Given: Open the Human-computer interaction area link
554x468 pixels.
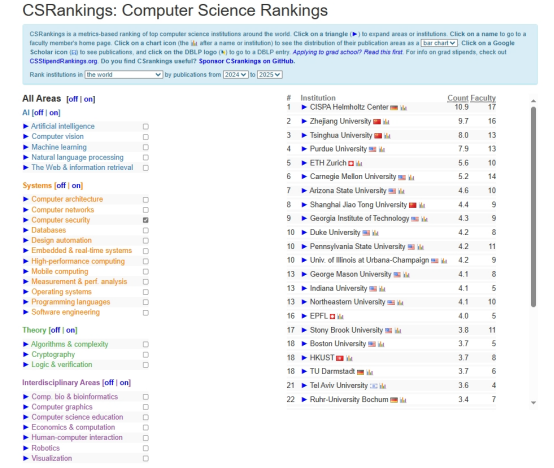Looking at the screenshot, I should [77, 438].
